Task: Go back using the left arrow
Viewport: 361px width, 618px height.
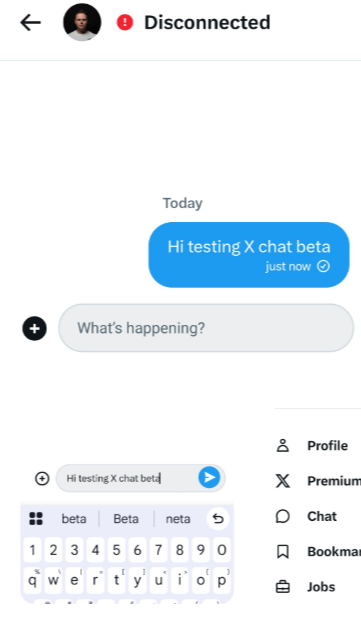Action: pyautogui.click(x=30, y=22)
